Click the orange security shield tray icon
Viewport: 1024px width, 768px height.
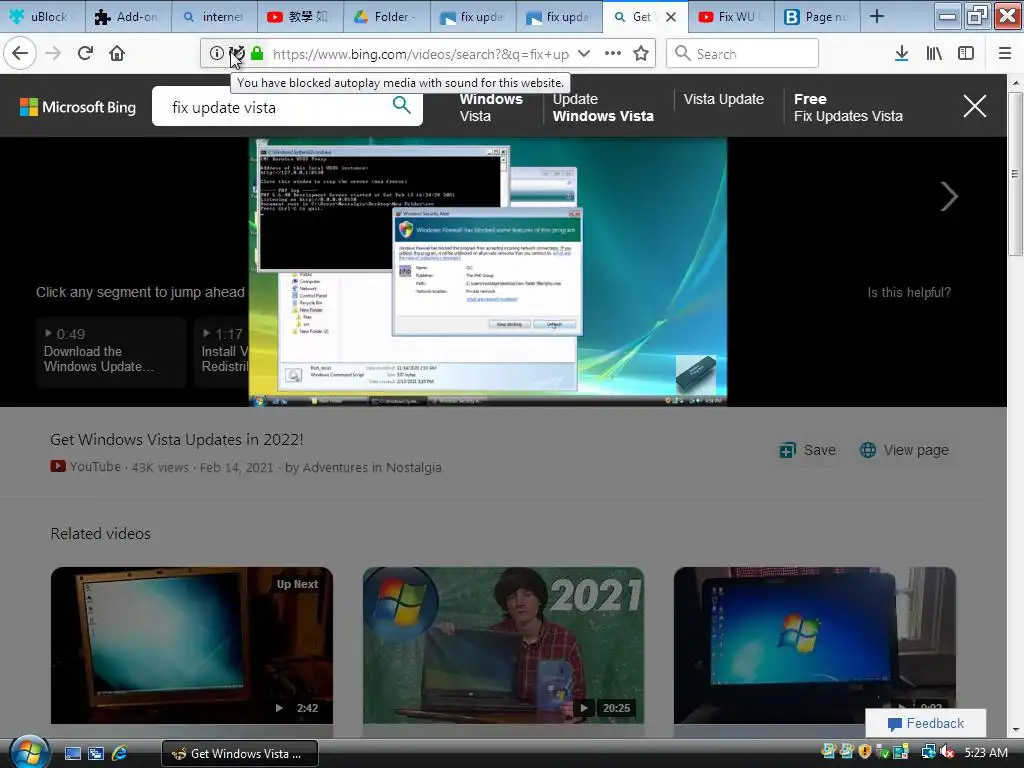point(865,752)
